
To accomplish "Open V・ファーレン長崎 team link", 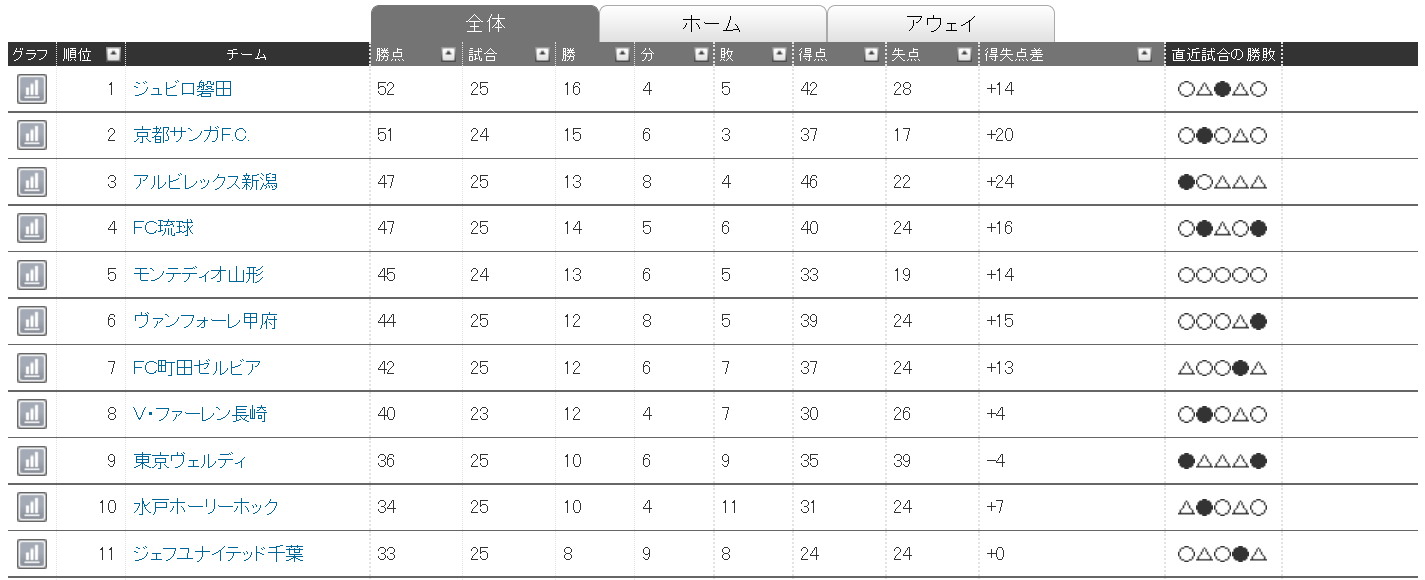I will 200,414.
